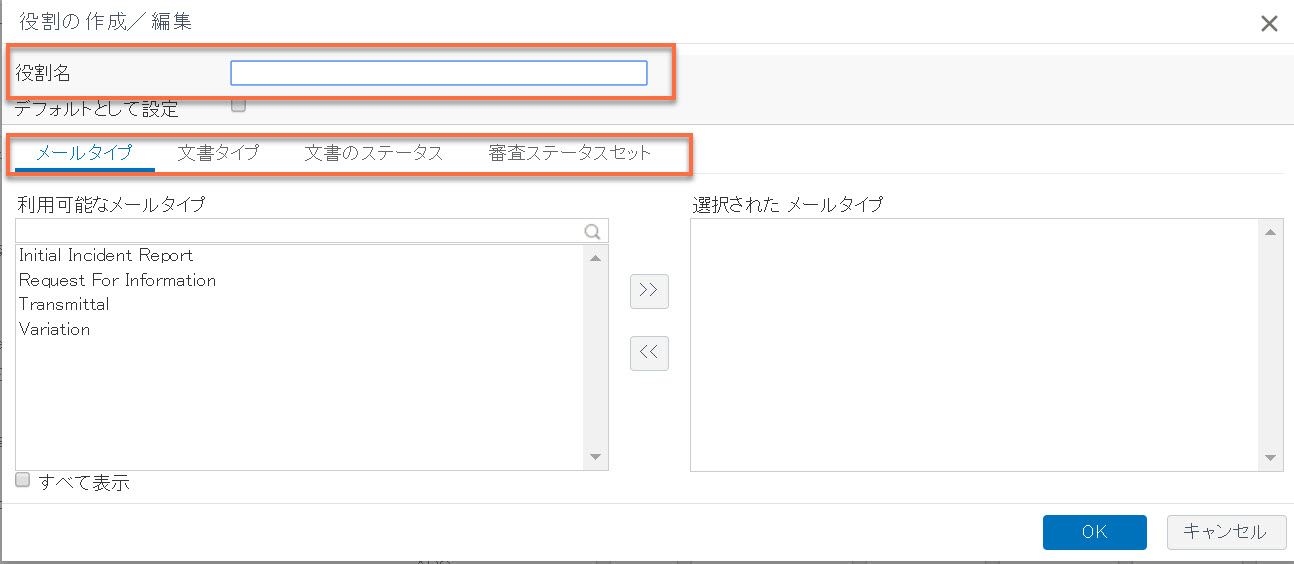
Task: Open the 文書タイプ tab
Action: tap(218, 153)
